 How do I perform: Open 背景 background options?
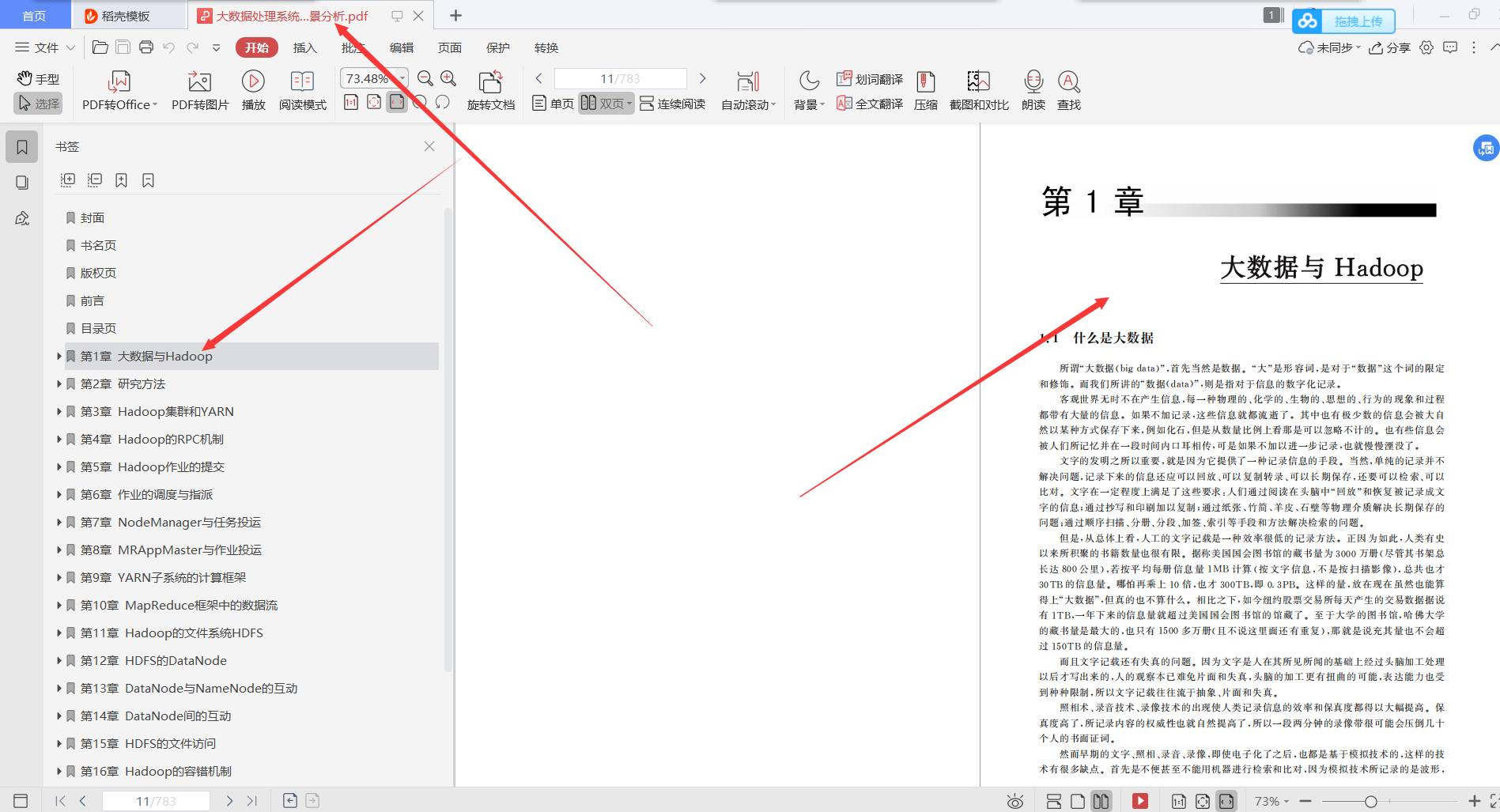pos(809,91)
